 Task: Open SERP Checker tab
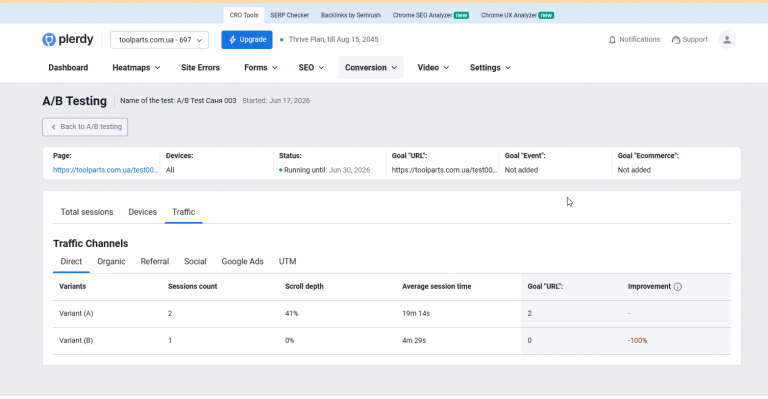289,15
